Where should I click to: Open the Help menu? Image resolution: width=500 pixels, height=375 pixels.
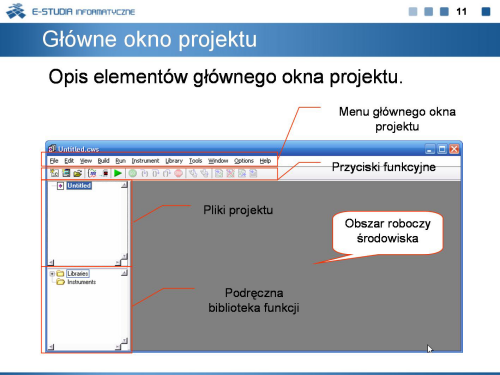(265, 161)
